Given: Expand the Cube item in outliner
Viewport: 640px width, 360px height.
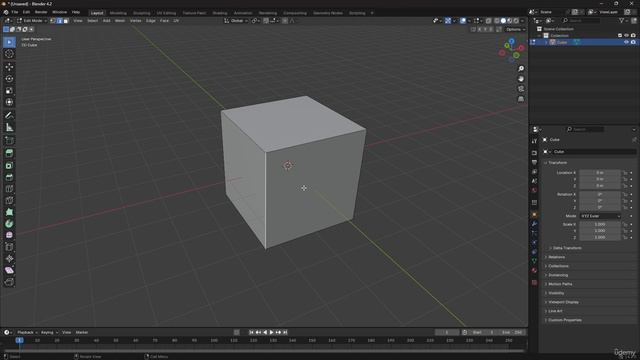Looking at the screenshot, I should click(546, 42).
